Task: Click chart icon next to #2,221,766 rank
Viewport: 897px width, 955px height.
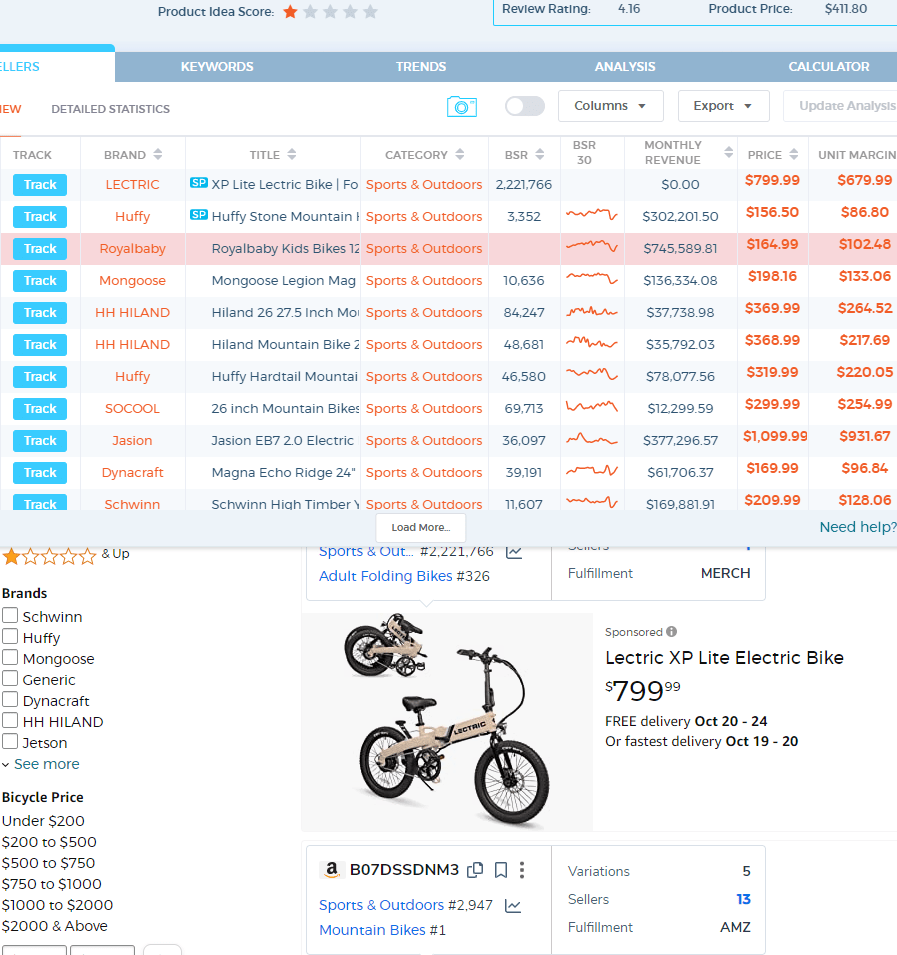Action: click(x=514, y=552)
